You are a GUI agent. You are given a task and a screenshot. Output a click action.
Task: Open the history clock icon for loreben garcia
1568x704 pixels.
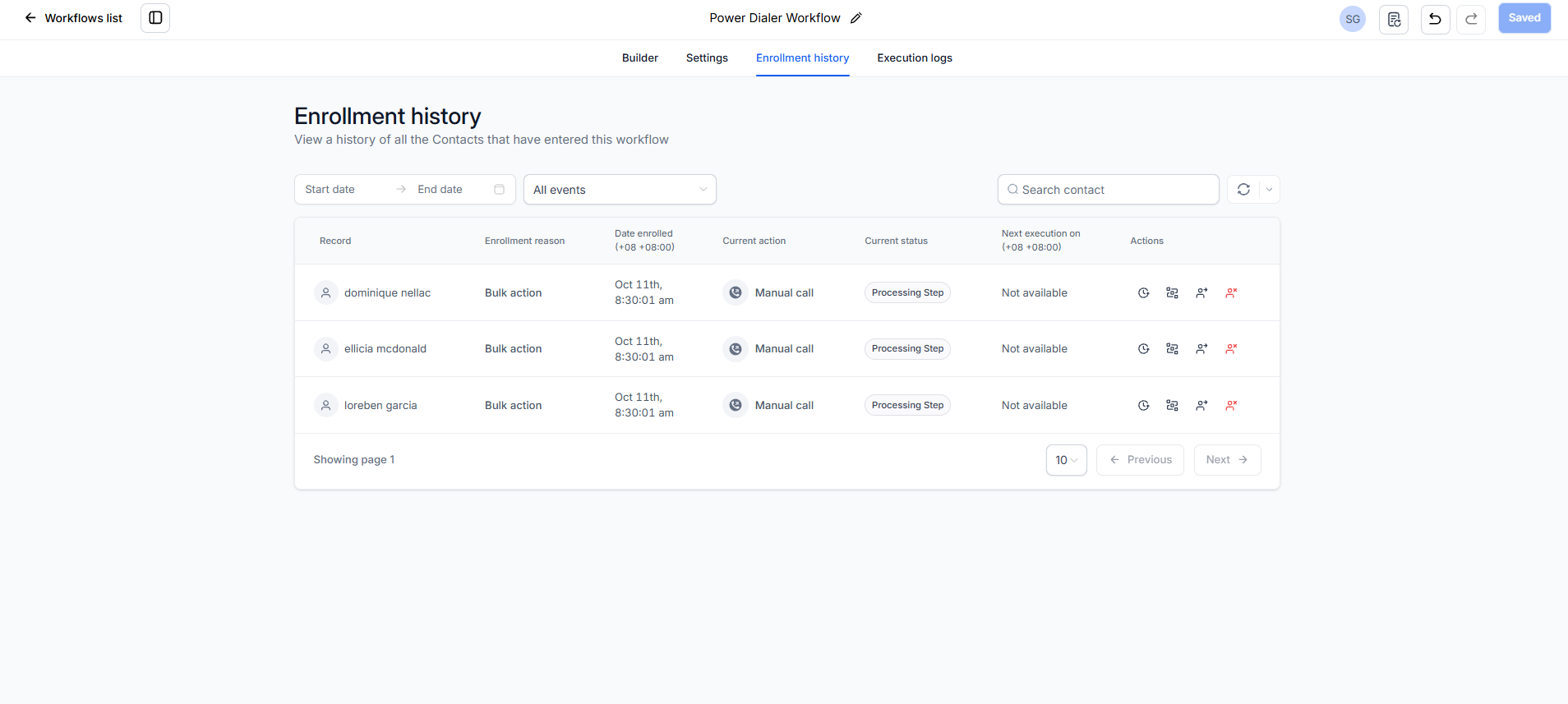(x=1143, y=406)
